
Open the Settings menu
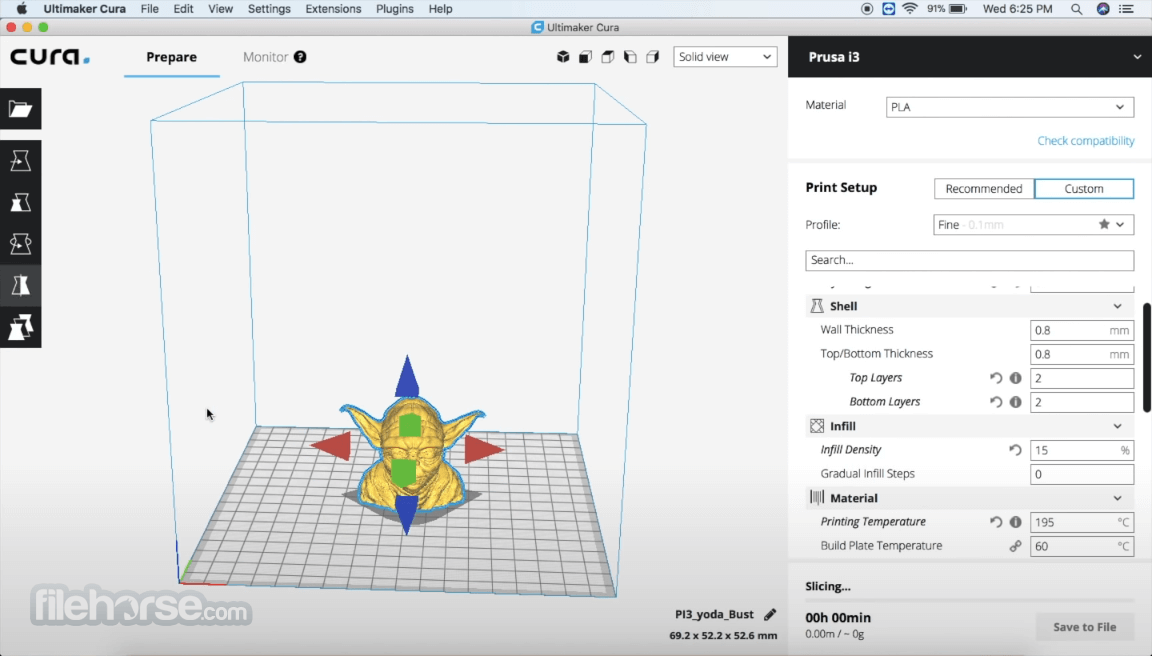269,9
